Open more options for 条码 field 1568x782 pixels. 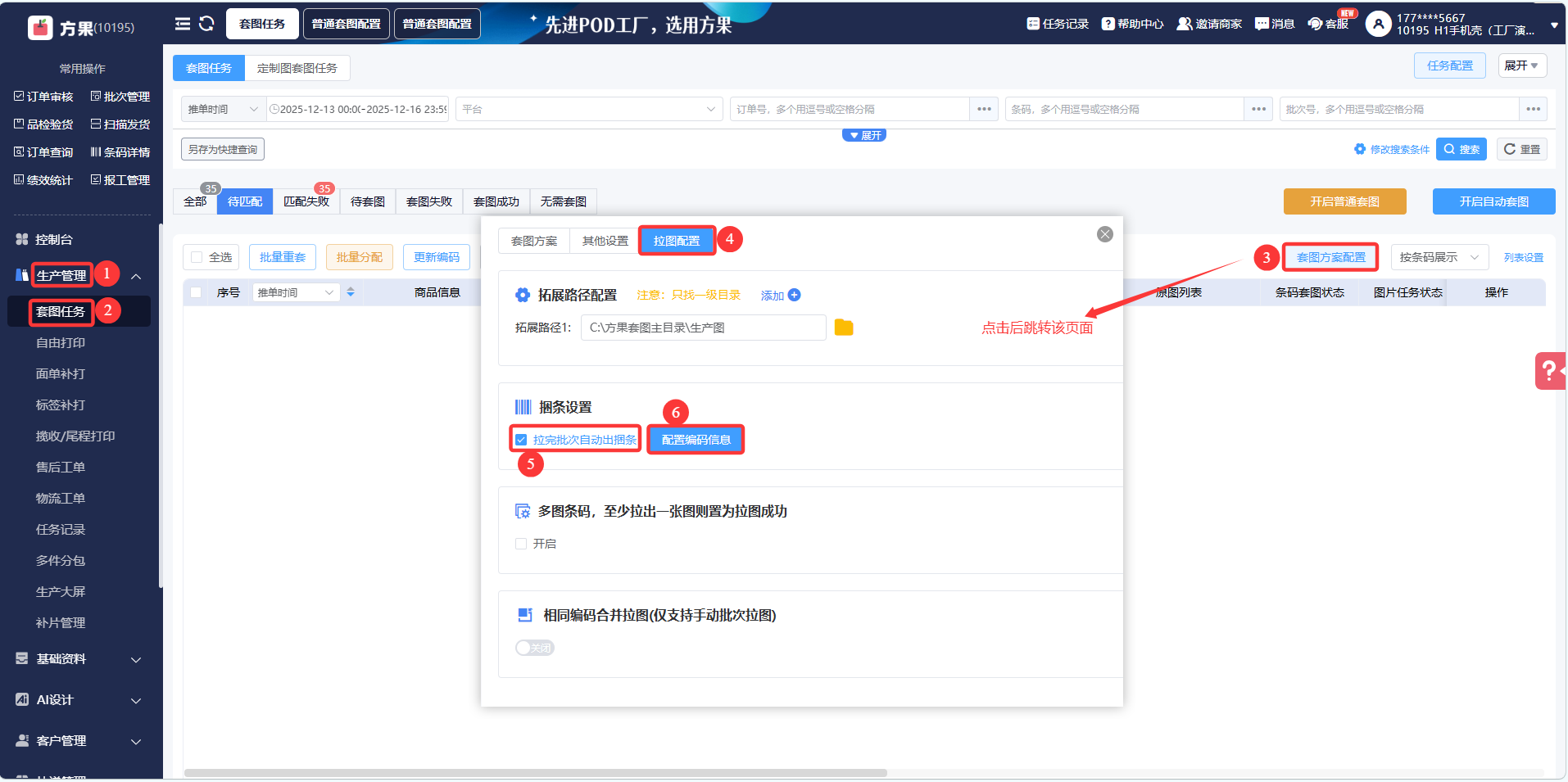1258,109
